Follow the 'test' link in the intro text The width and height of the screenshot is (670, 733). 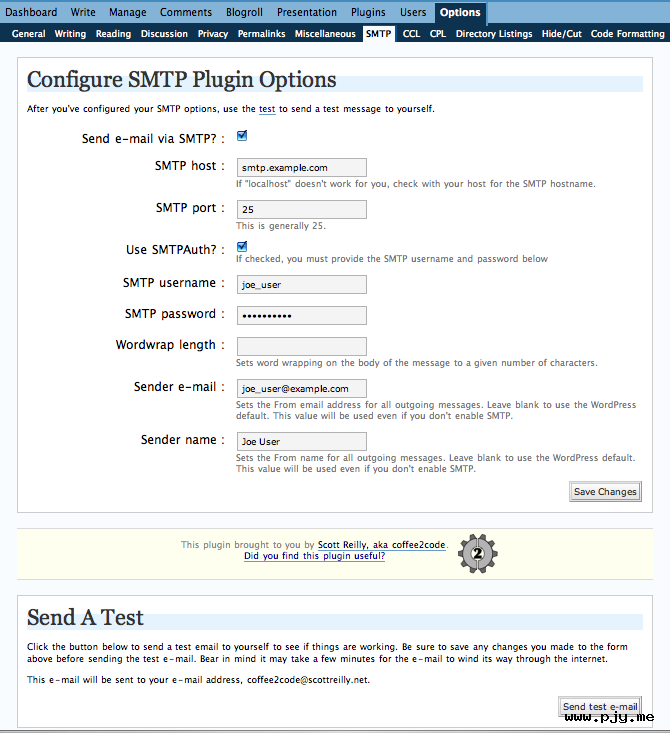click(x=267, y=109)
